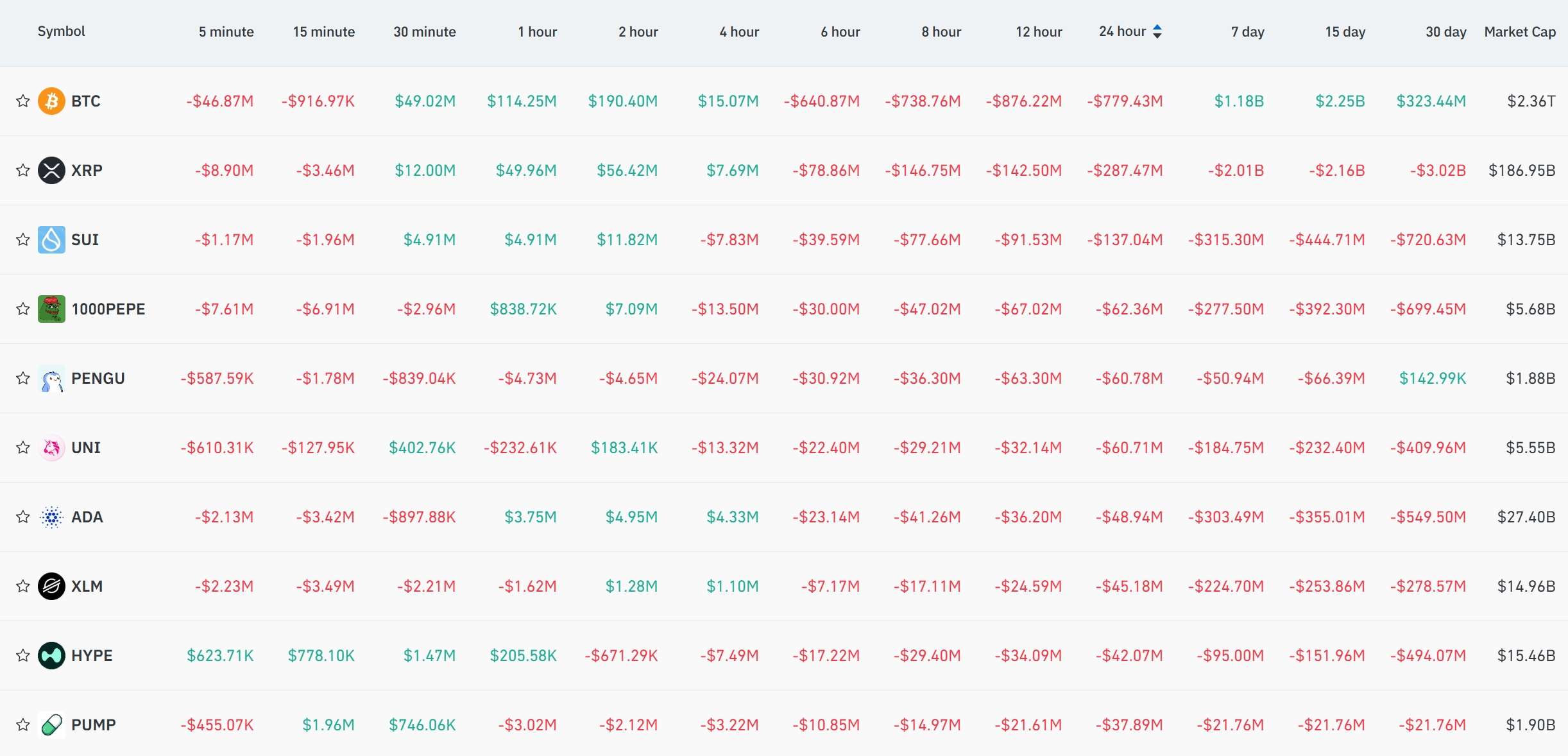
Task: Select PENGU 30 day value $142.99K
Action: pos(1433,378)
